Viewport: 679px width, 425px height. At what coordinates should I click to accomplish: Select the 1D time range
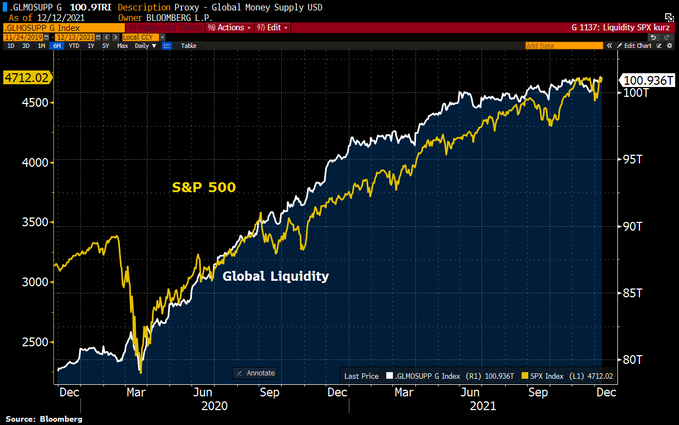(x=11, y=45)
